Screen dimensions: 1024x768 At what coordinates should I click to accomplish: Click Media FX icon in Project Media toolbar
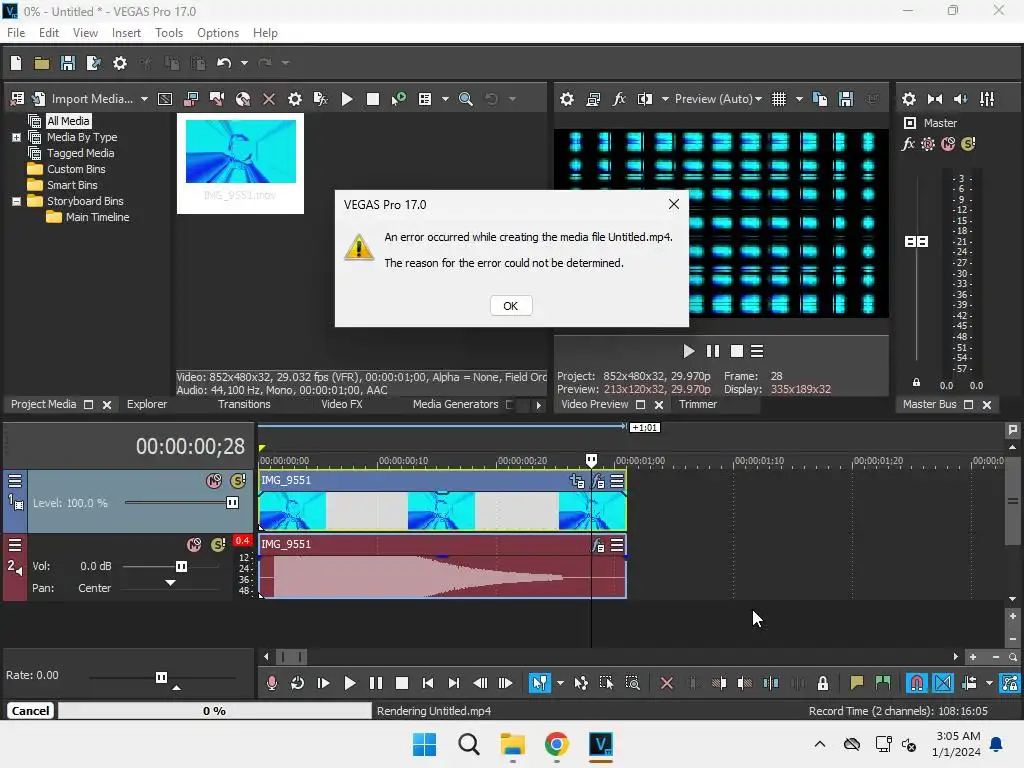tap(321, 99)
